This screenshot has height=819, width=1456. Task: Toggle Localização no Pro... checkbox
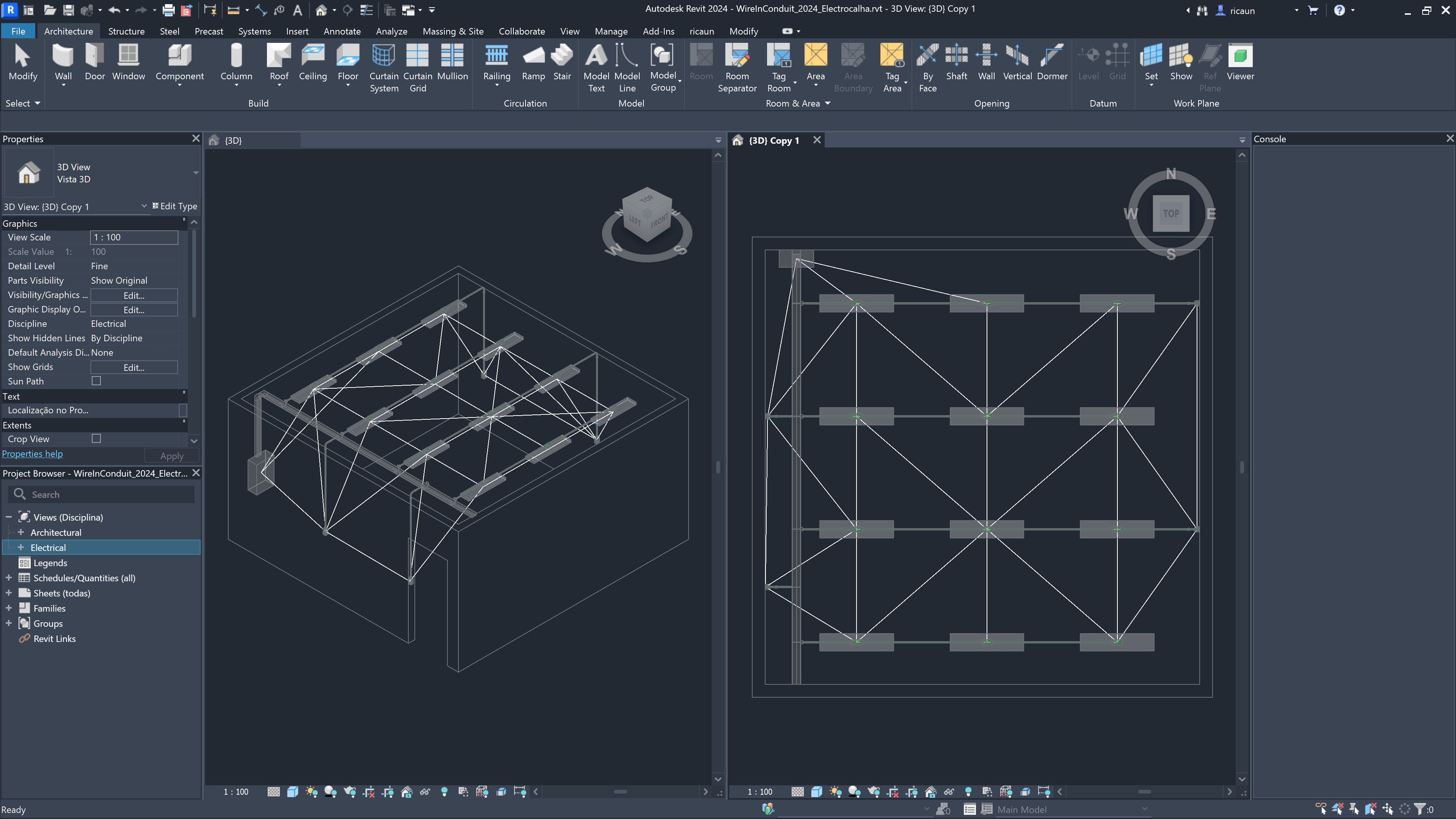[182, 410]
